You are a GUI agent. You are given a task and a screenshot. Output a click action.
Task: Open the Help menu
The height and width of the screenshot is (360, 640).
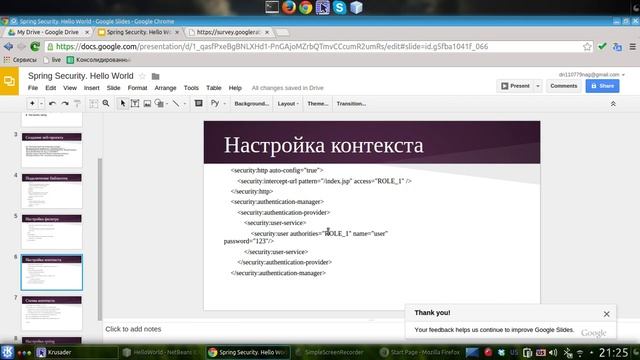(x=235, y=88)
